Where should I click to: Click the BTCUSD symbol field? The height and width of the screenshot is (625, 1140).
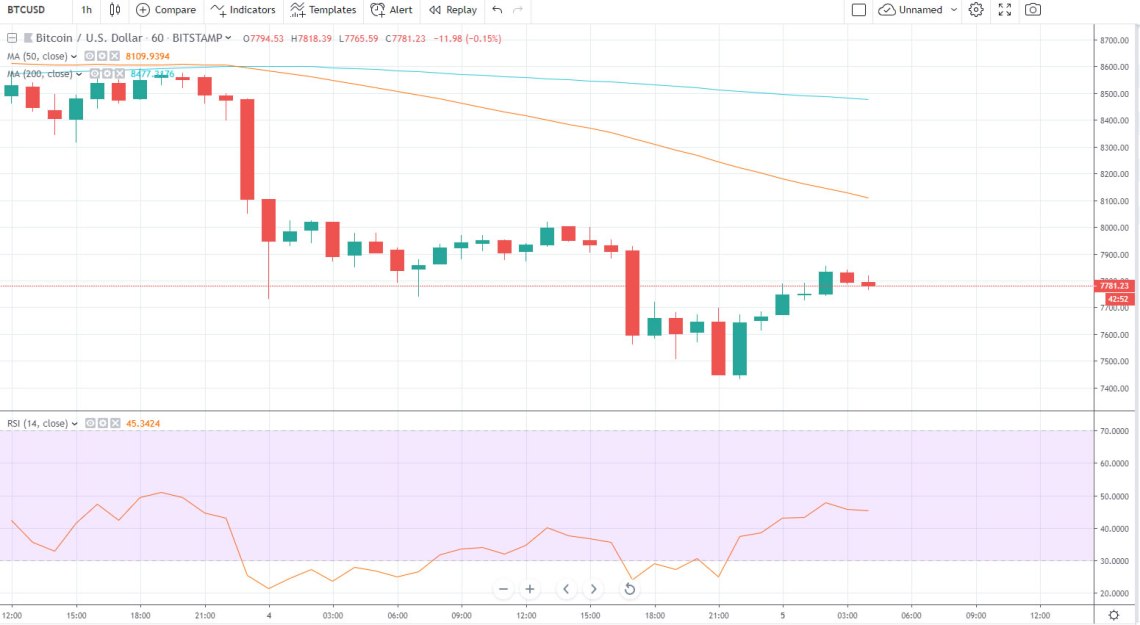(24, 10)
